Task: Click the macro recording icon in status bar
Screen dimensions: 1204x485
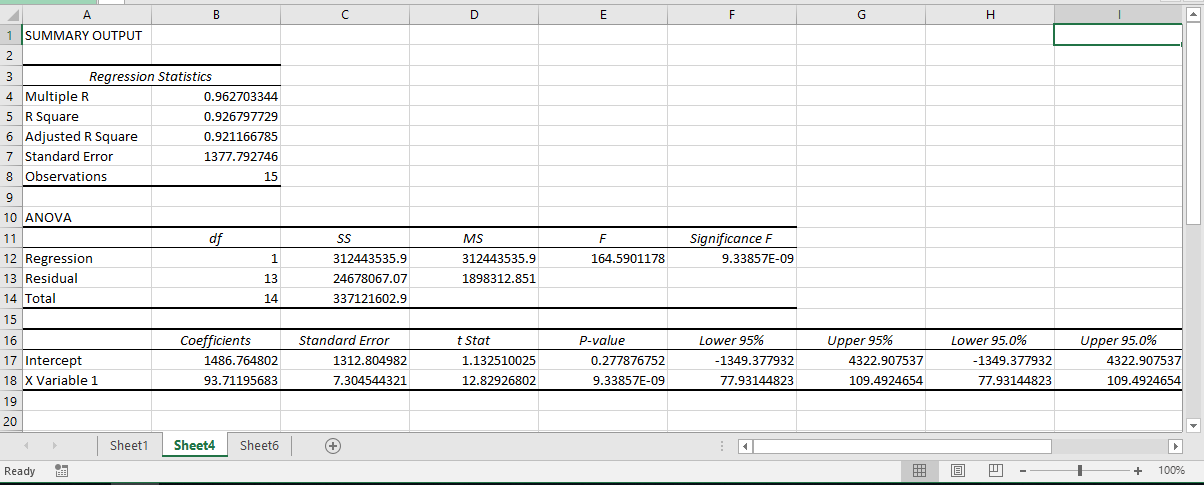Action: point(61,471)
